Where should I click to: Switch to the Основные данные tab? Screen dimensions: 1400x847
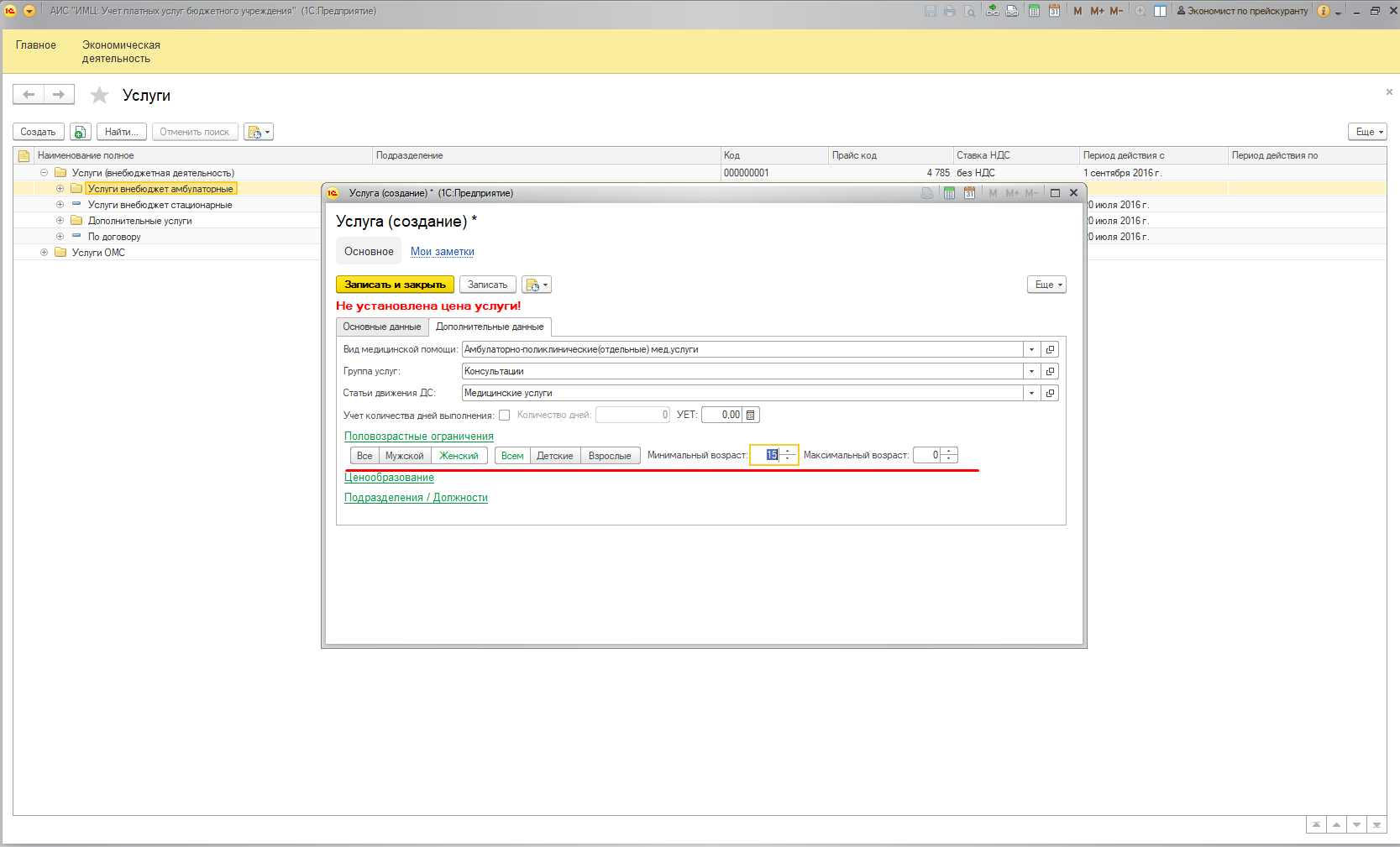click(382, 327)
